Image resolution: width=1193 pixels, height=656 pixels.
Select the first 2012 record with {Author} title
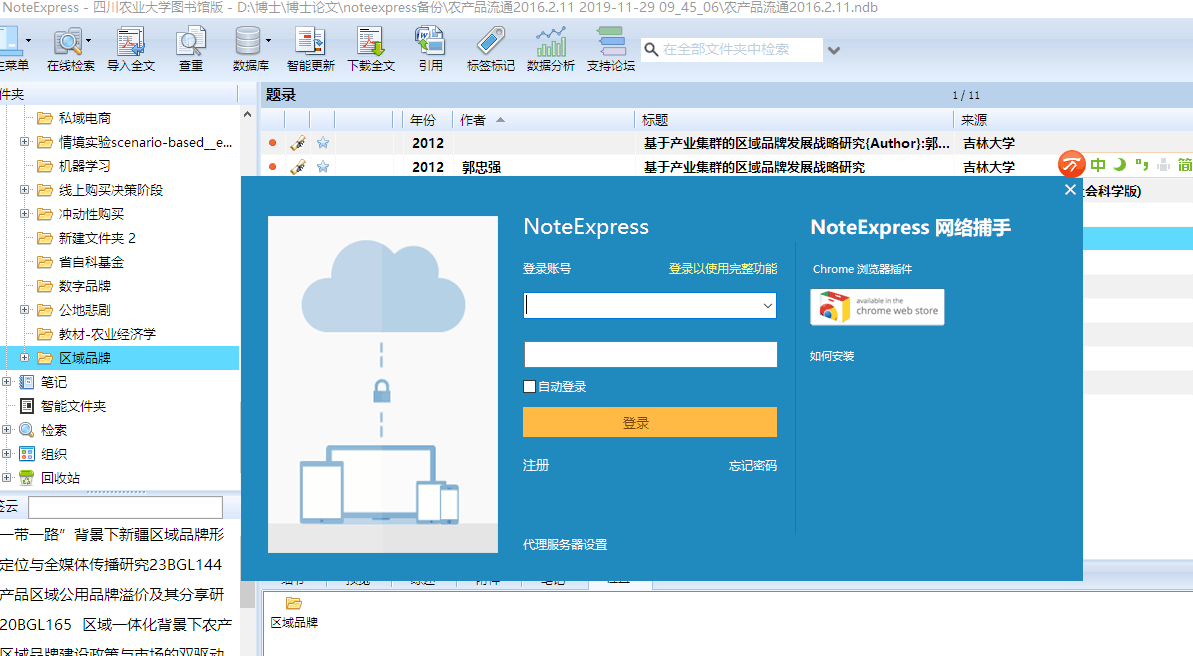727,143
